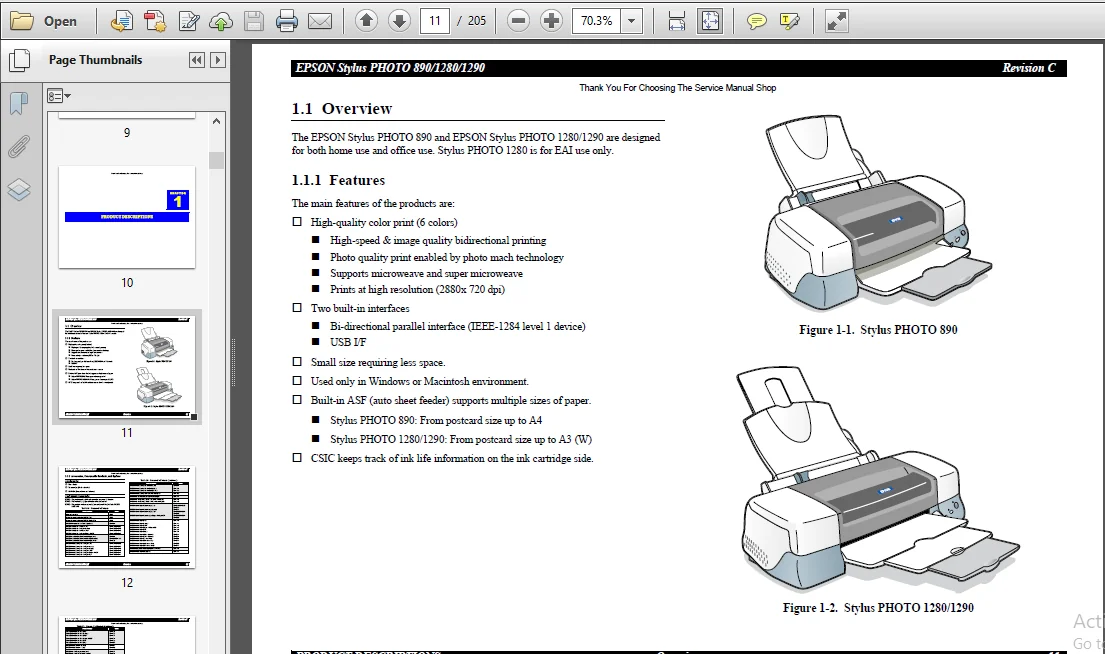This screenshot has width=1105, height=654.
Task: Open the Layers panel icon
Action: 19,190
